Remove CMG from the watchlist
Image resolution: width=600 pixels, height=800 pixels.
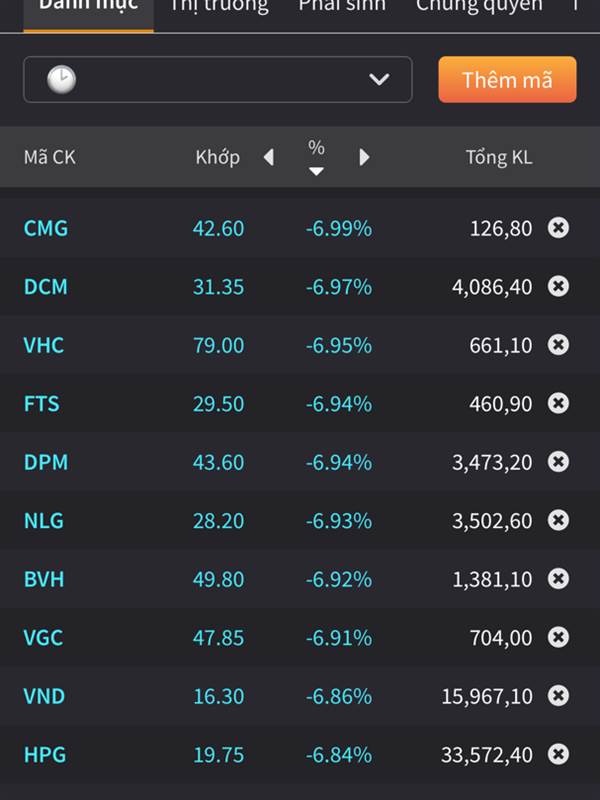coord(558,228)
